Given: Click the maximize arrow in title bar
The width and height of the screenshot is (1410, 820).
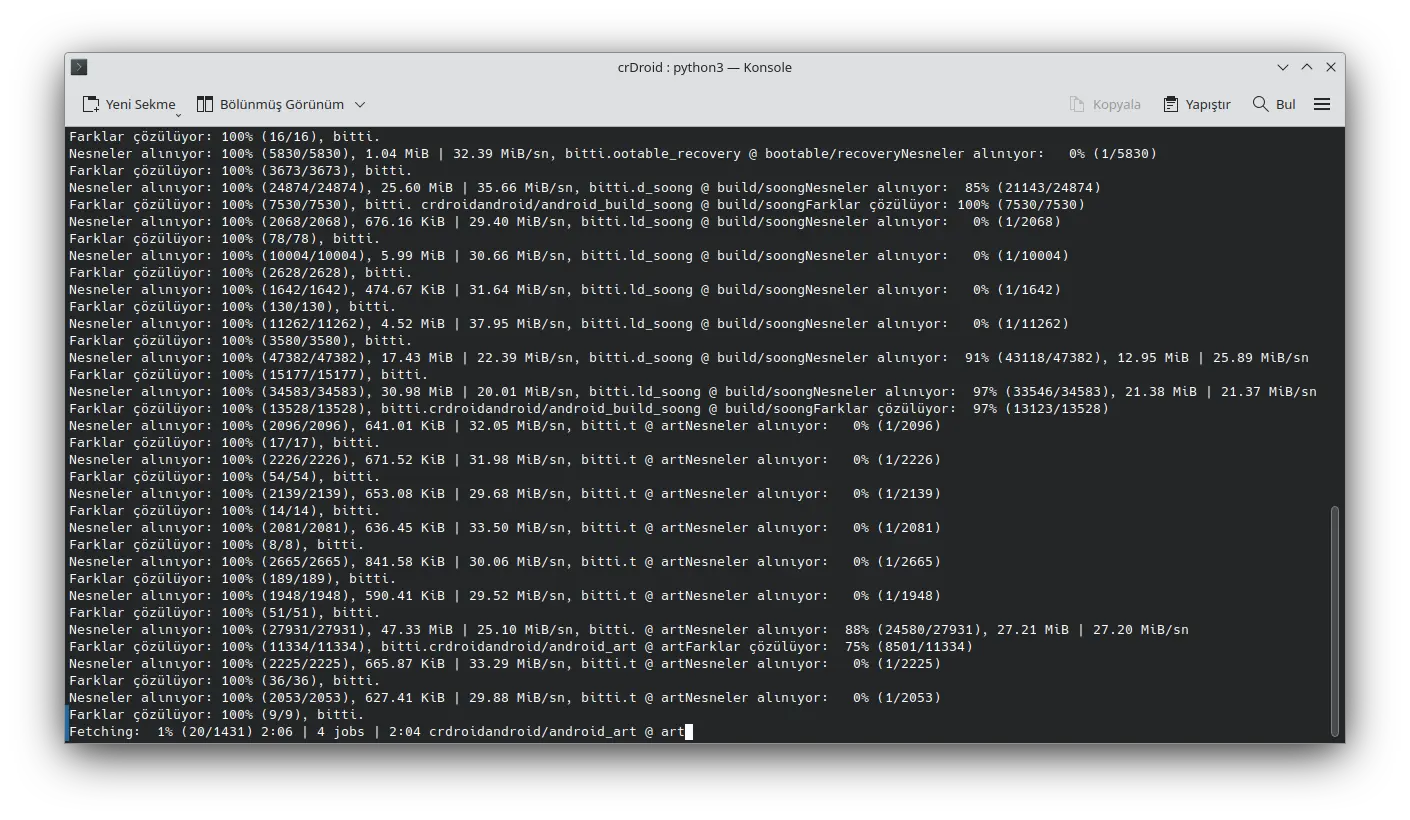Looking at the screenshot, I should tap(1307, 67).
